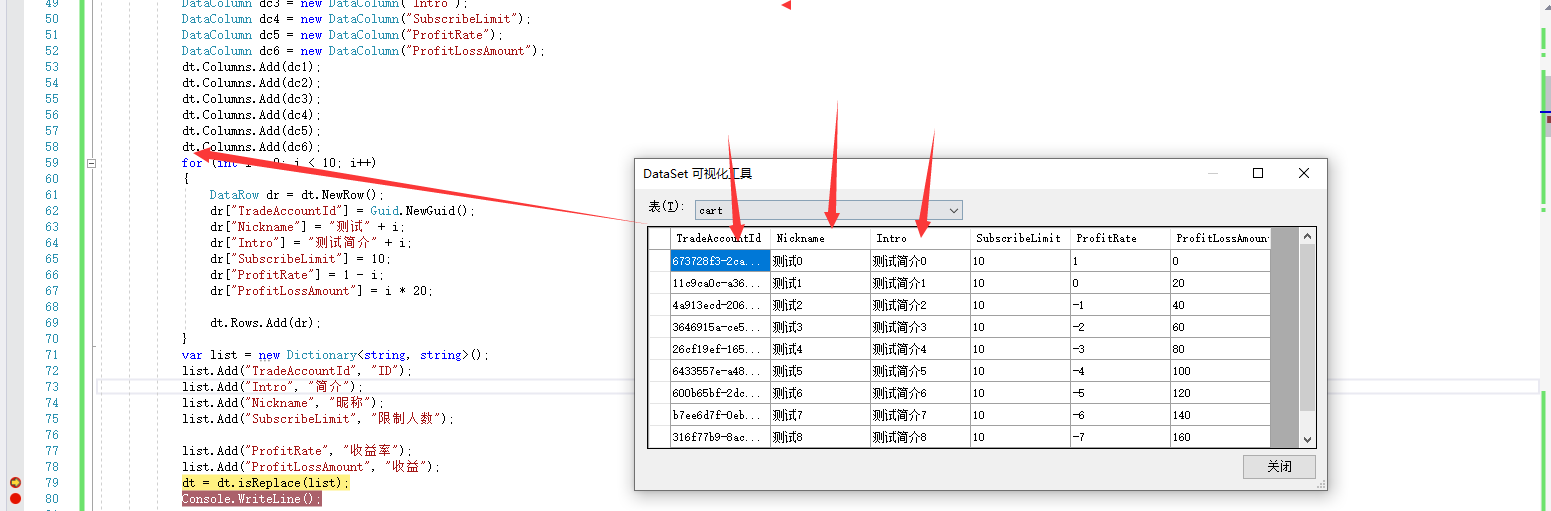Click the SubscribeLimit cell in the 测试2 row
This screenshot has width=1551, height=511.
pyautogui.click(x=1020, y=305)
